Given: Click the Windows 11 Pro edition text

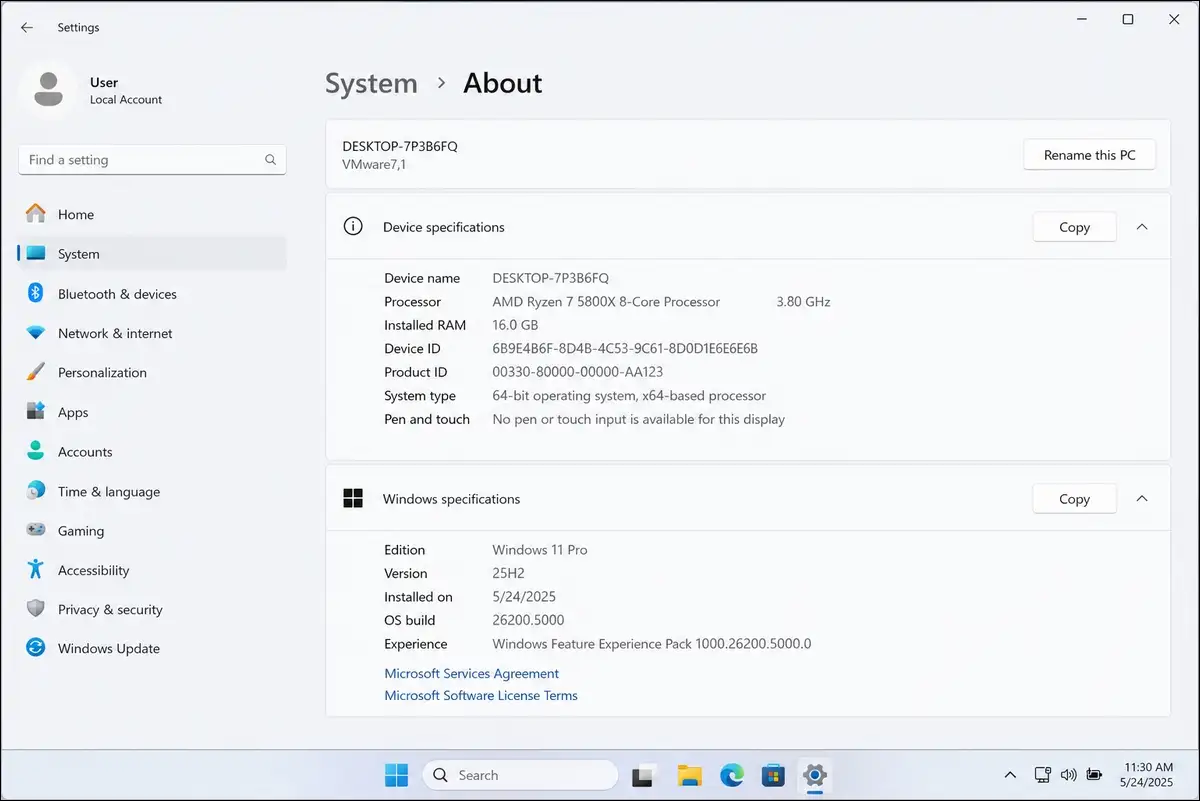Looking at the screenshot, I should click(540, 550).
